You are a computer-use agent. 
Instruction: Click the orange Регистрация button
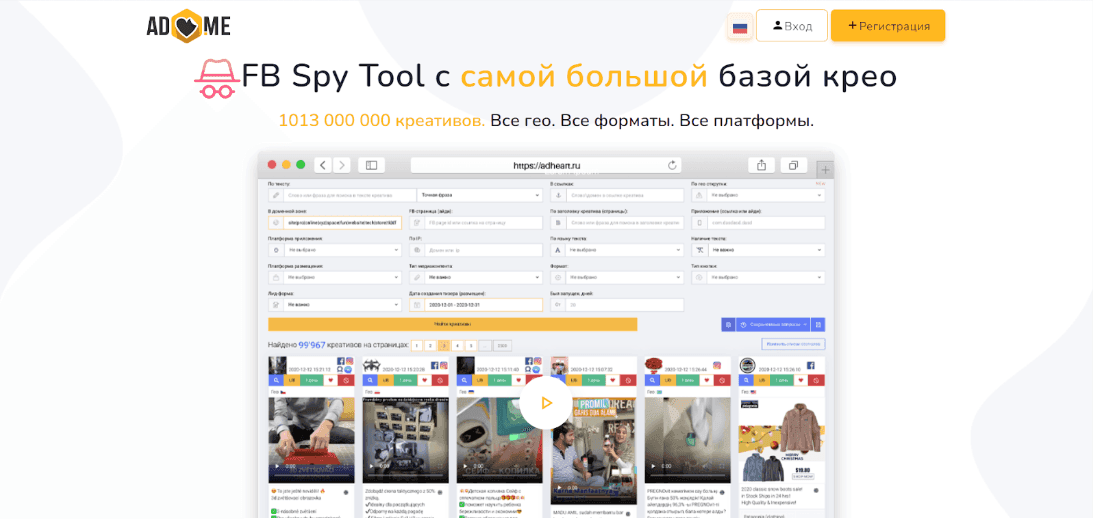888,26
